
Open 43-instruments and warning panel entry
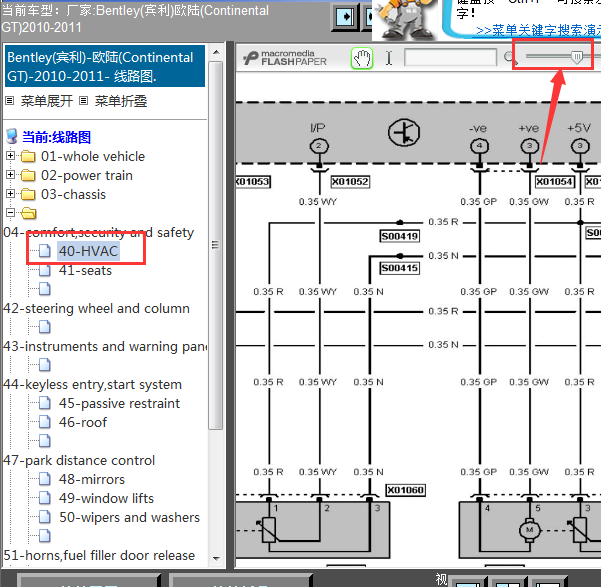(105, 346)
